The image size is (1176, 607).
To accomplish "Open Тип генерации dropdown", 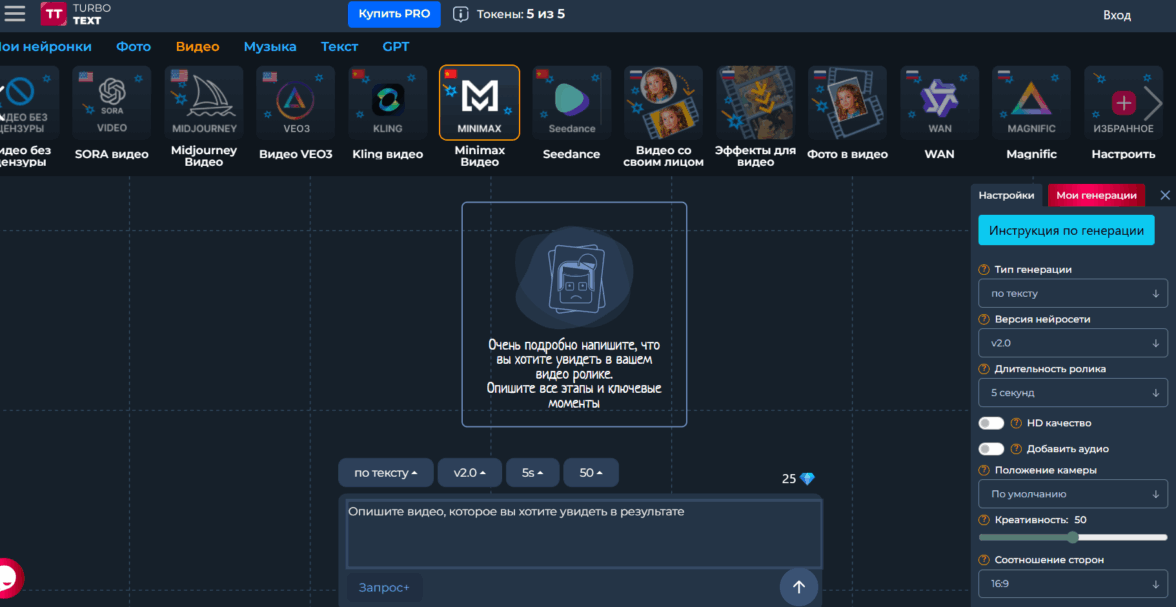I will coord(1072,293).
